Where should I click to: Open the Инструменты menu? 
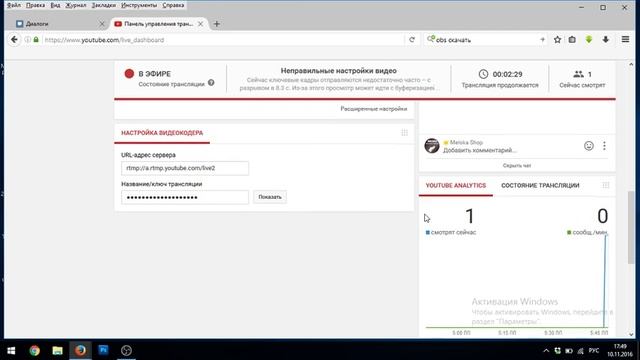point(139,5)
